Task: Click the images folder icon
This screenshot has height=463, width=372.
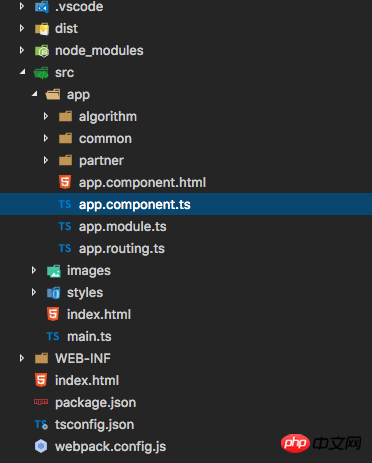Action: (x=54, y=271)
